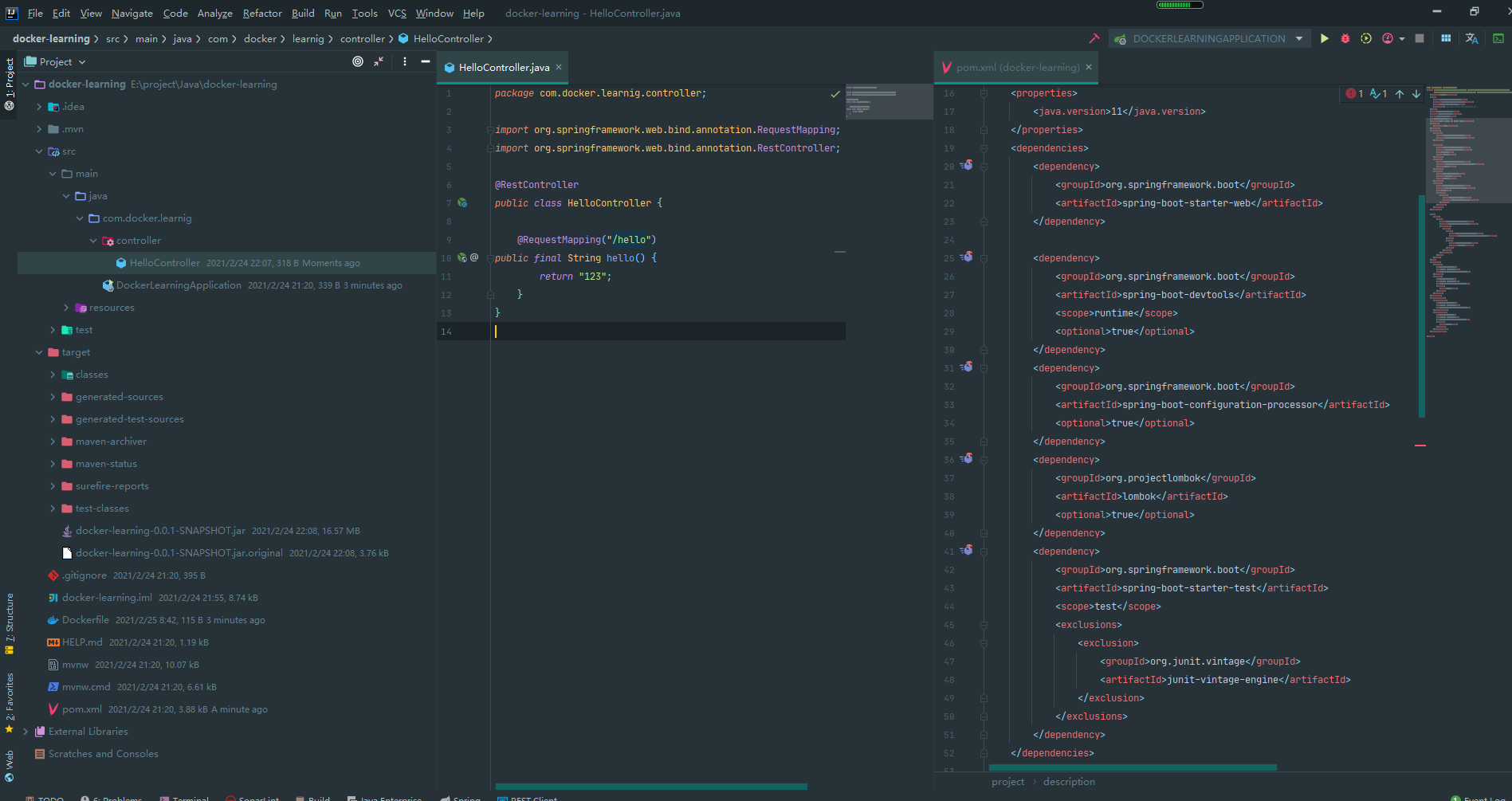Open the Refactor menu
The height and width of the screenshot is (801, 1512).
click(262, 13)
